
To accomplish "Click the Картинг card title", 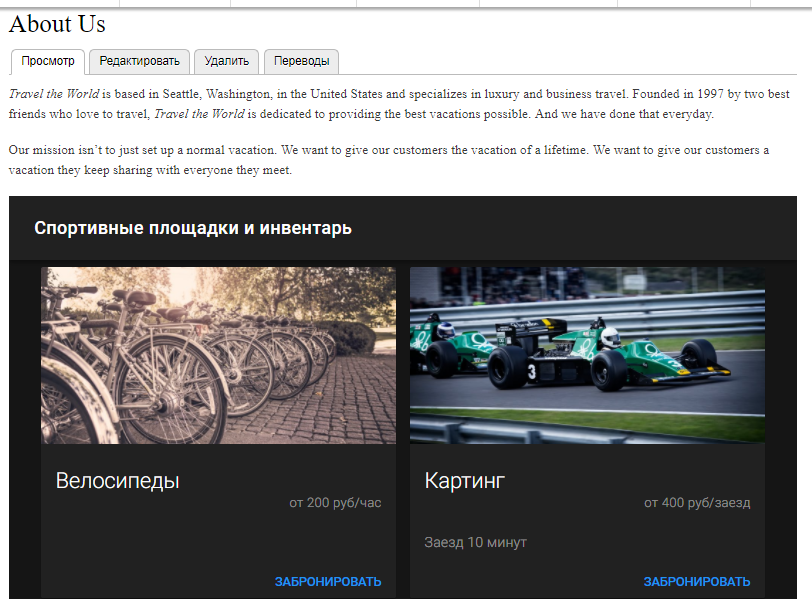I will tap(465, 481).
